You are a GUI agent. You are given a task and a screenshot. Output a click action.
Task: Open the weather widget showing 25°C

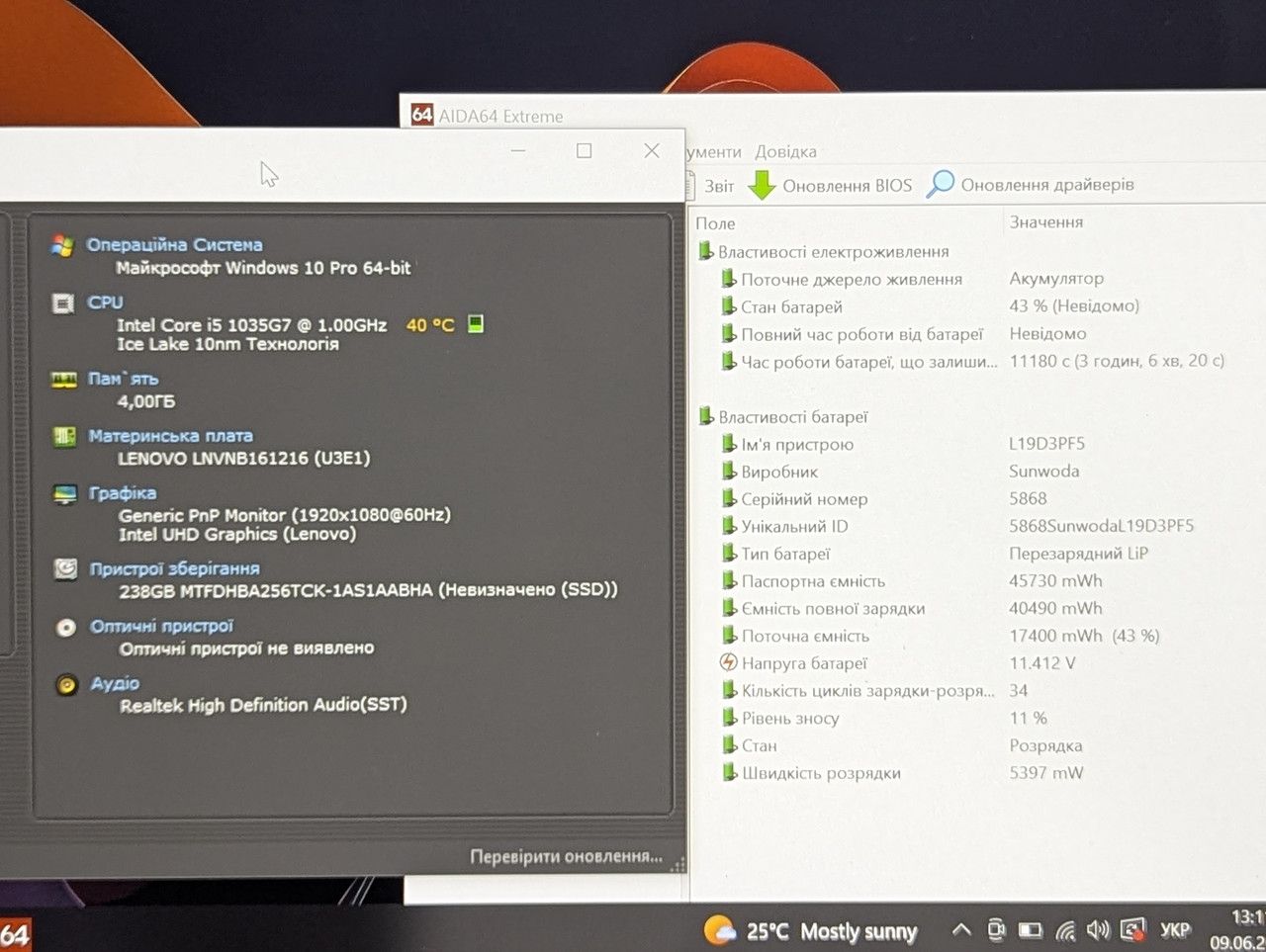[811, 931]
